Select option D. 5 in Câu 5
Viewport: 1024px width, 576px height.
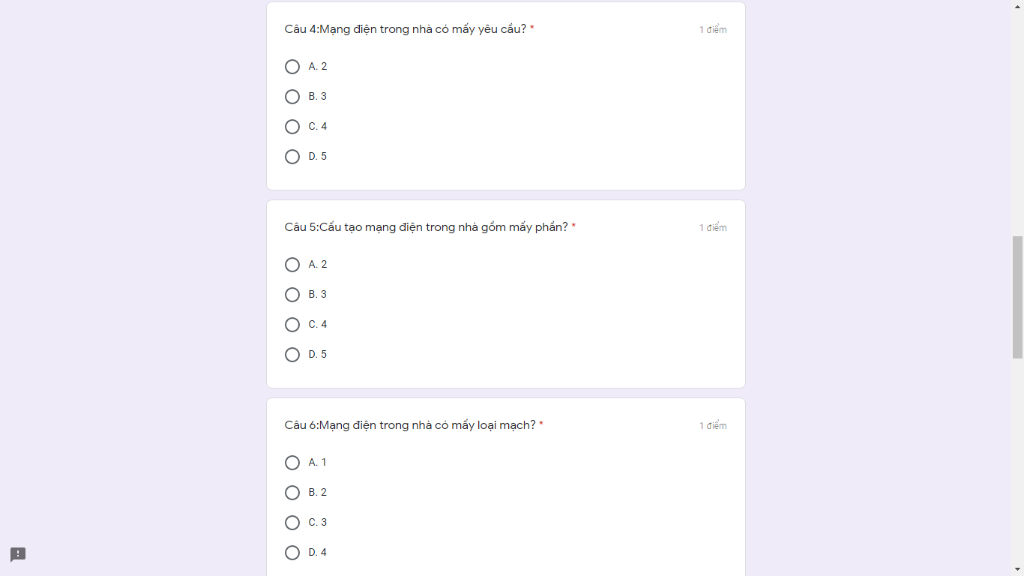pyautogui.click(x=292, y=355)
